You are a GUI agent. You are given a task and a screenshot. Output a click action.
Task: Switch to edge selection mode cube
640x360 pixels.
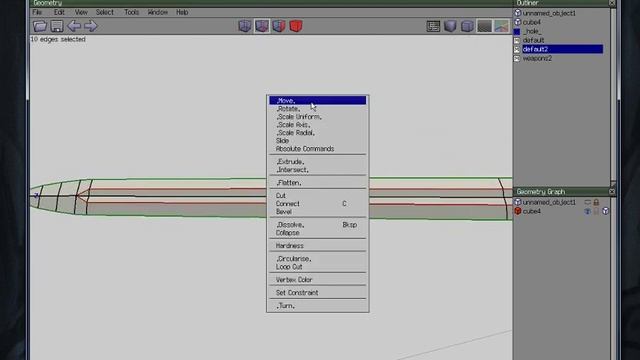pos(262,26)
